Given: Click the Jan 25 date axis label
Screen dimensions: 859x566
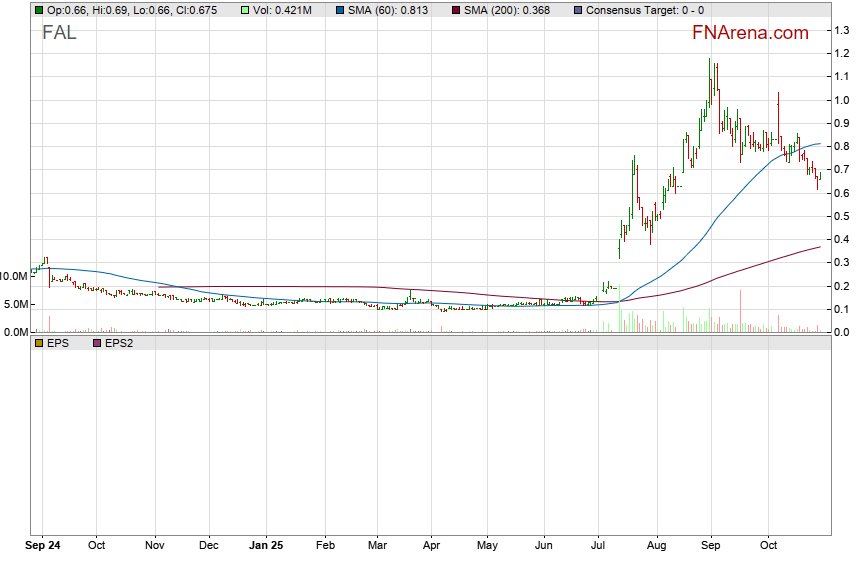Looking at the screenshot, I should [x=266, y=546].
